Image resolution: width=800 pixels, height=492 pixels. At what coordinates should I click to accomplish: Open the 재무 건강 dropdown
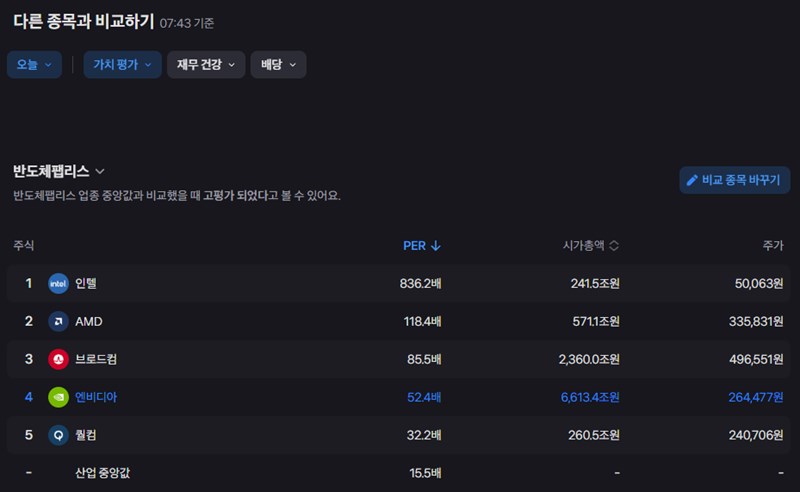coord(206,65)
